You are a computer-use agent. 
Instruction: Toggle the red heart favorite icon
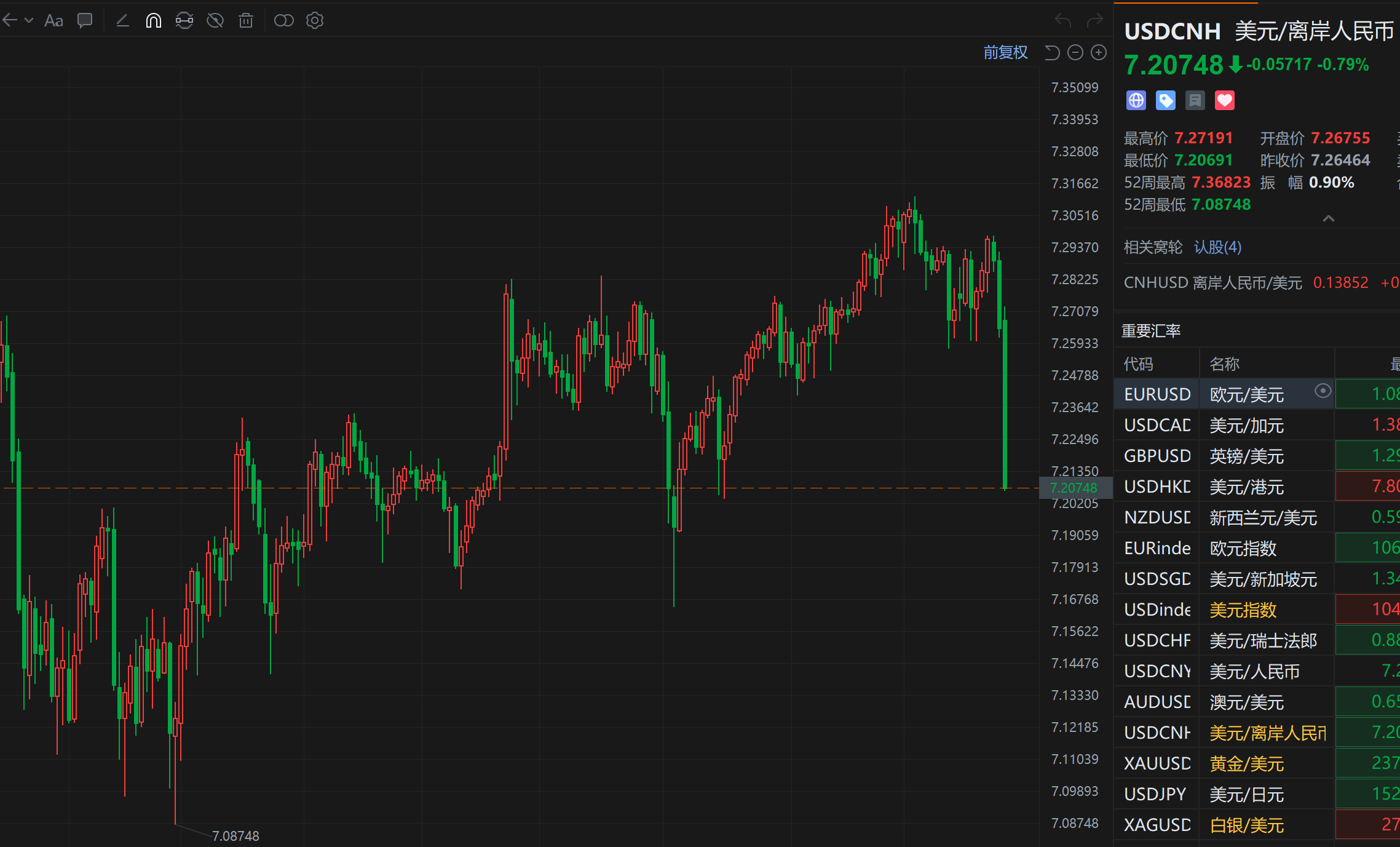1225,100
